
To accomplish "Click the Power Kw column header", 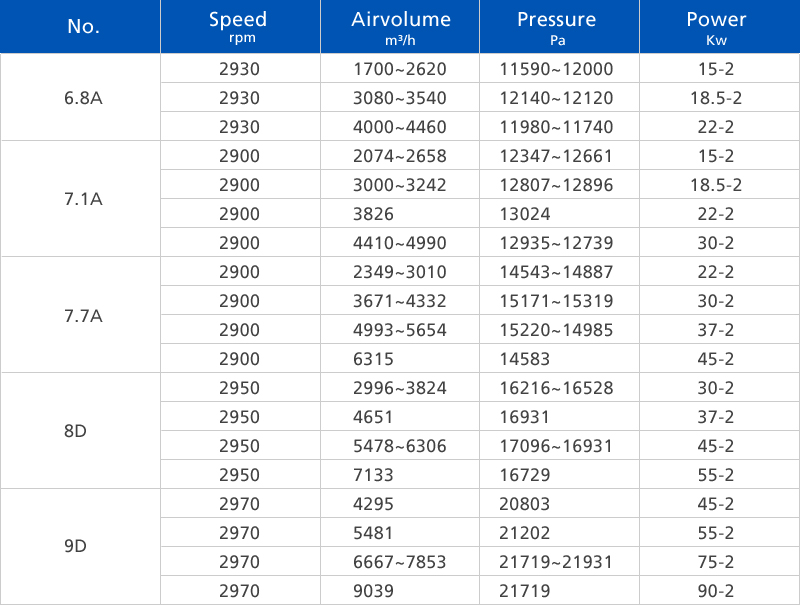I will (716, 27).
